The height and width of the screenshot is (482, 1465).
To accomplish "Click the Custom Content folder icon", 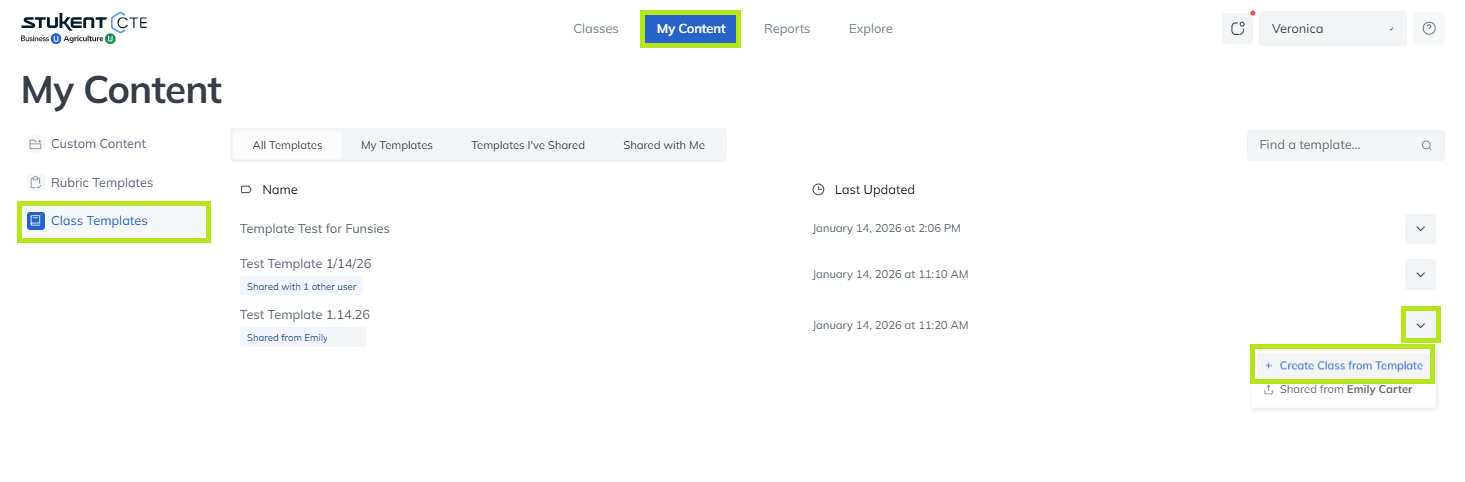I will pyautogui.click(x=35, y=144).
